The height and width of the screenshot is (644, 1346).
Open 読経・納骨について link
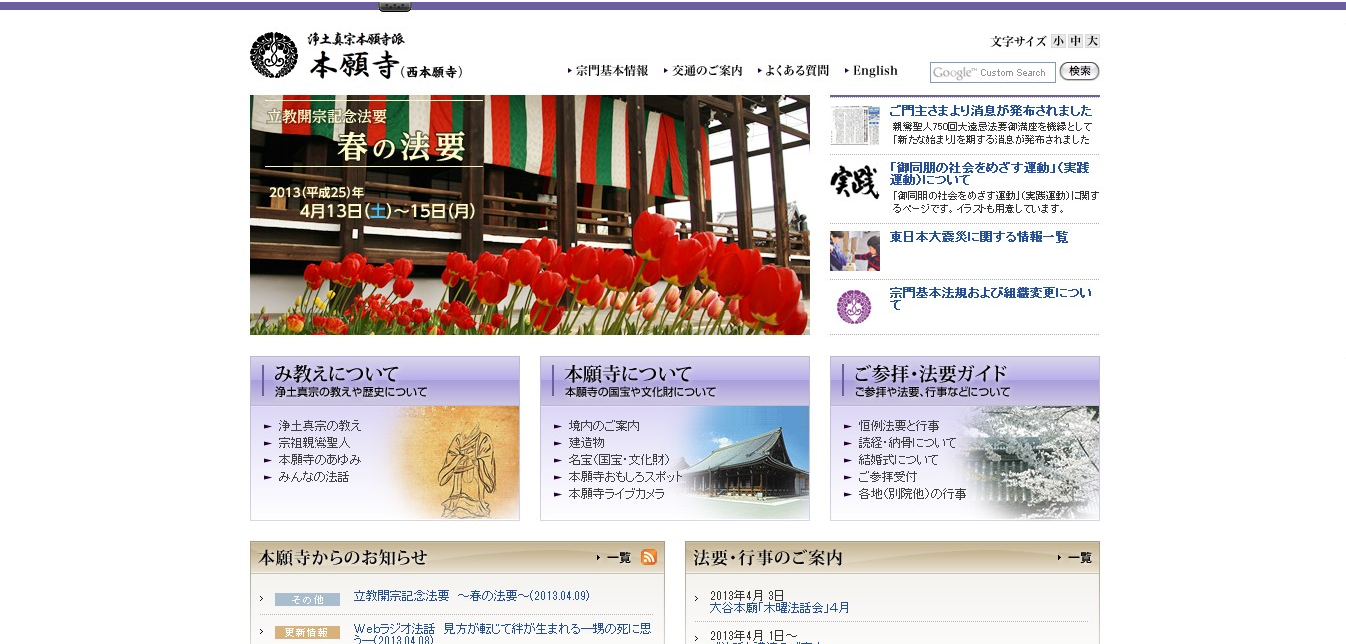pyautogui.click(x=907, y=443)
